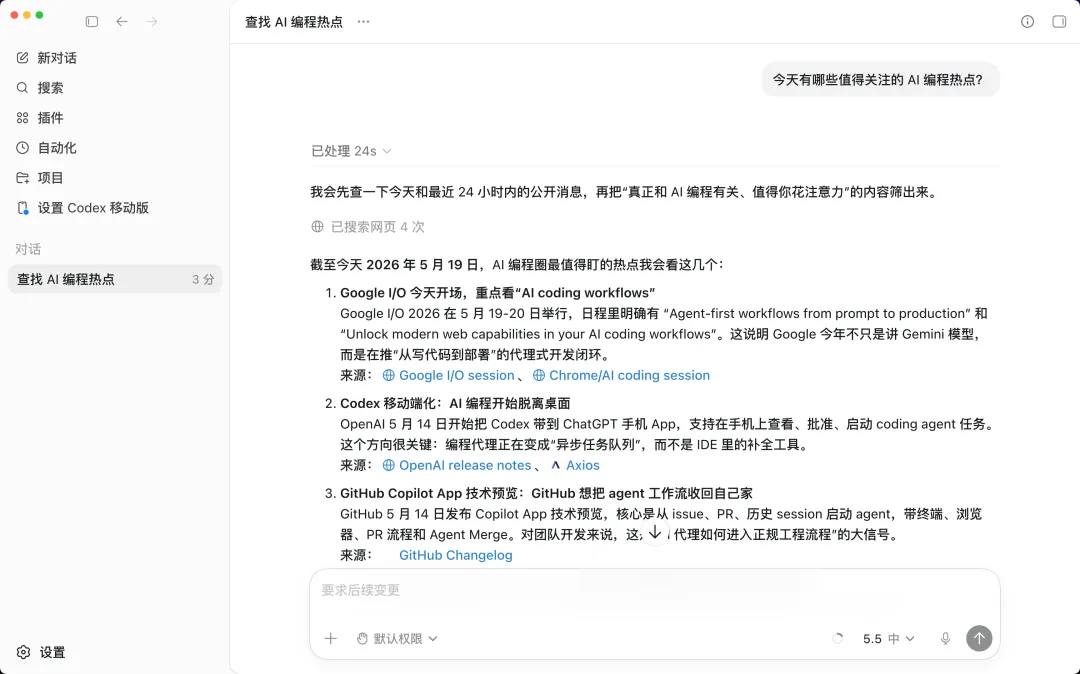Click the heading Codex 移动端化:AI 编程开始脱离桌面

(x=455, y=403)
